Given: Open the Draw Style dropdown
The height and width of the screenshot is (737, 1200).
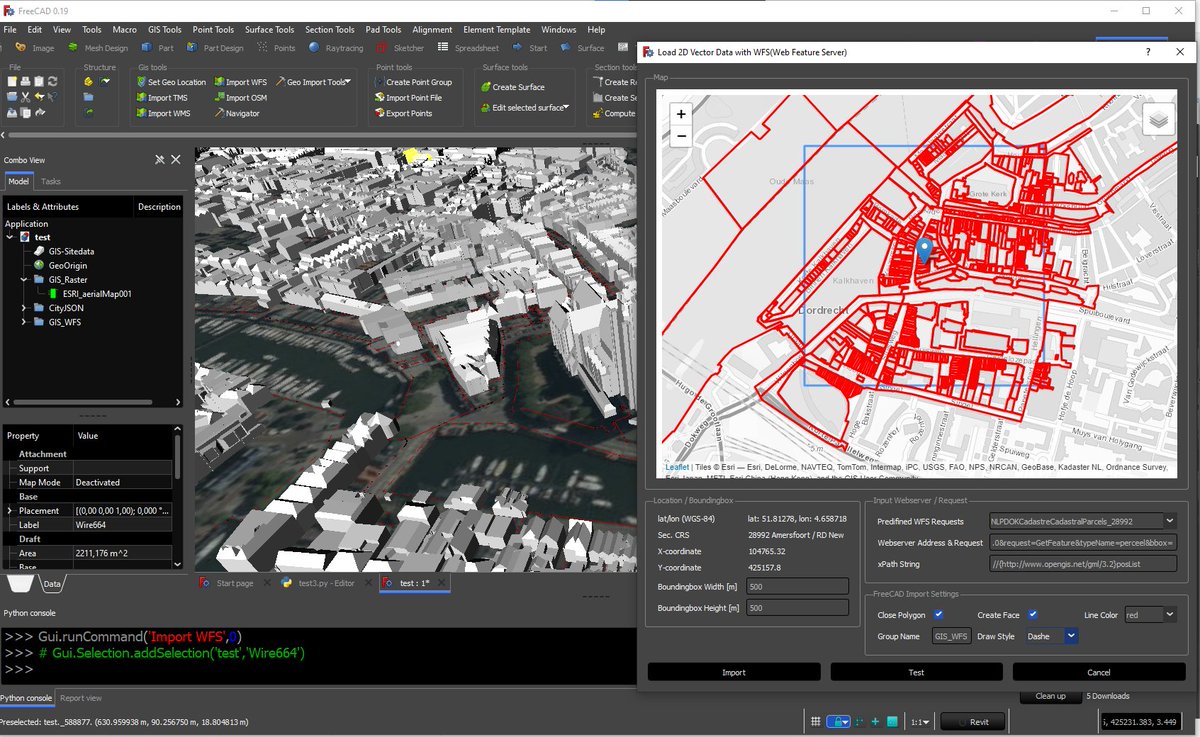Looking at the screenshot, I should pyautogui.click(x=1071, y=636).
